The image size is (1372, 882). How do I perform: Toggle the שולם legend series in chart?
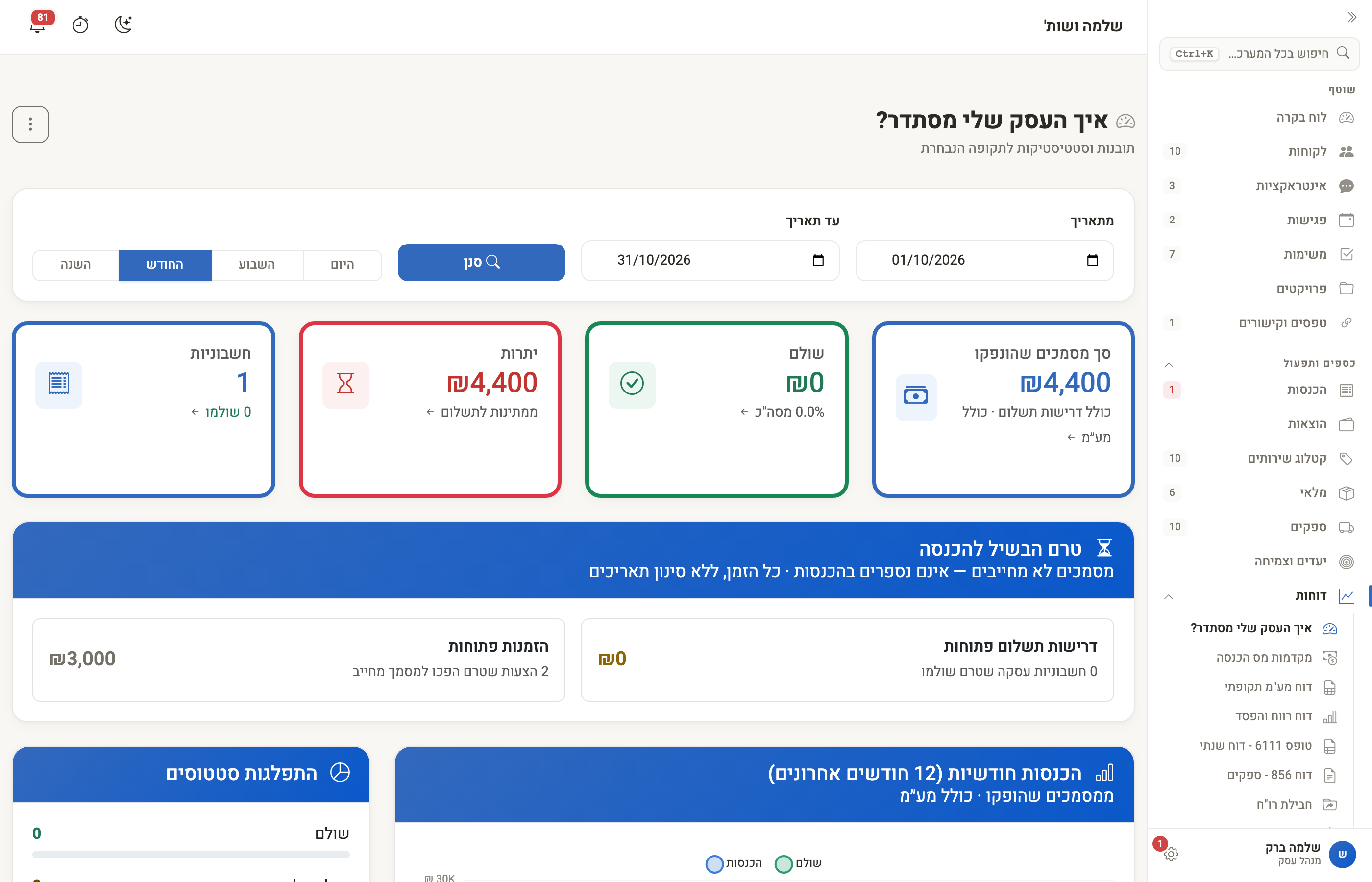point(798,863)
